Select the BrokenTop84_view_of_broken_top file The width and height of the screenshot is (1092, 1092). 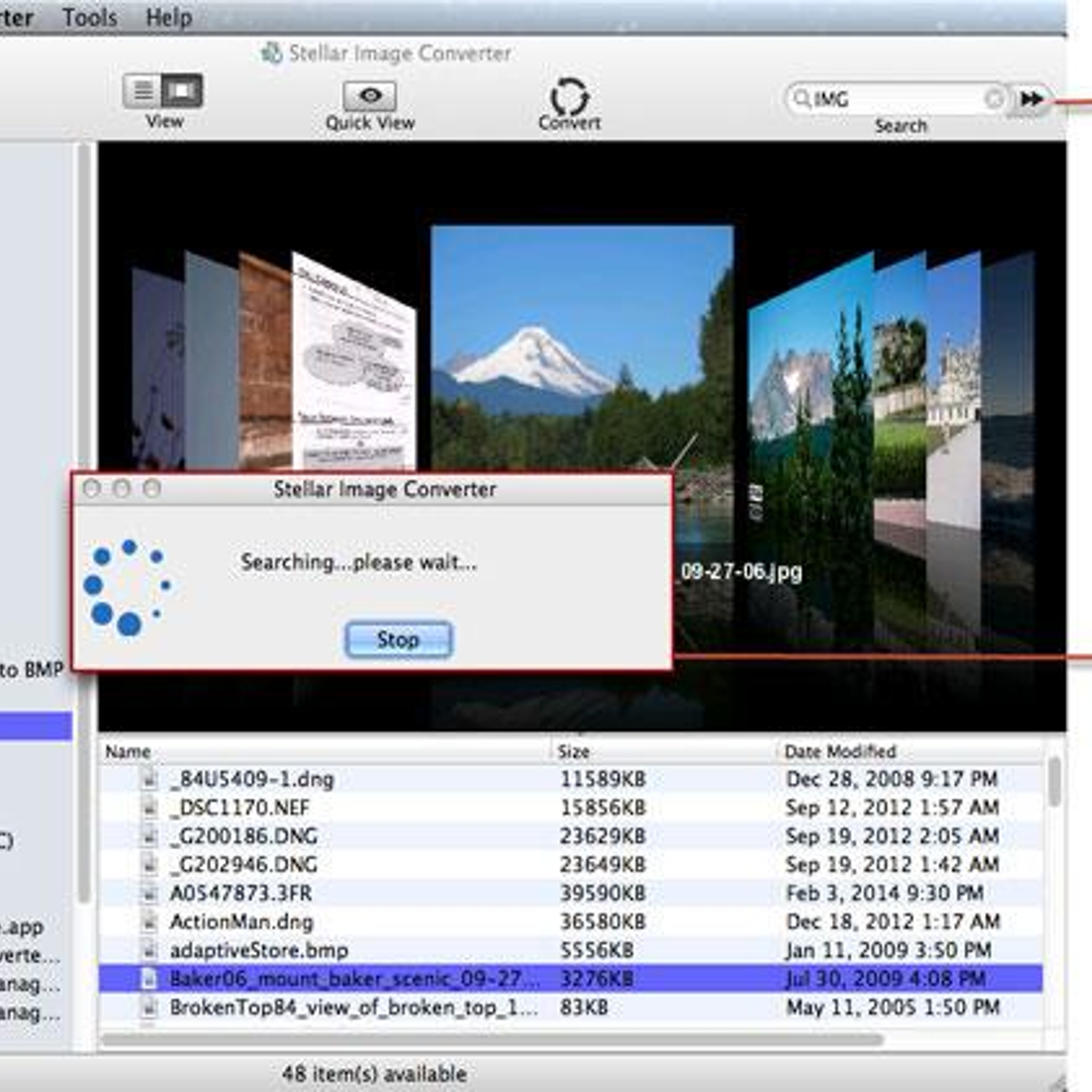pos(571,1007)
